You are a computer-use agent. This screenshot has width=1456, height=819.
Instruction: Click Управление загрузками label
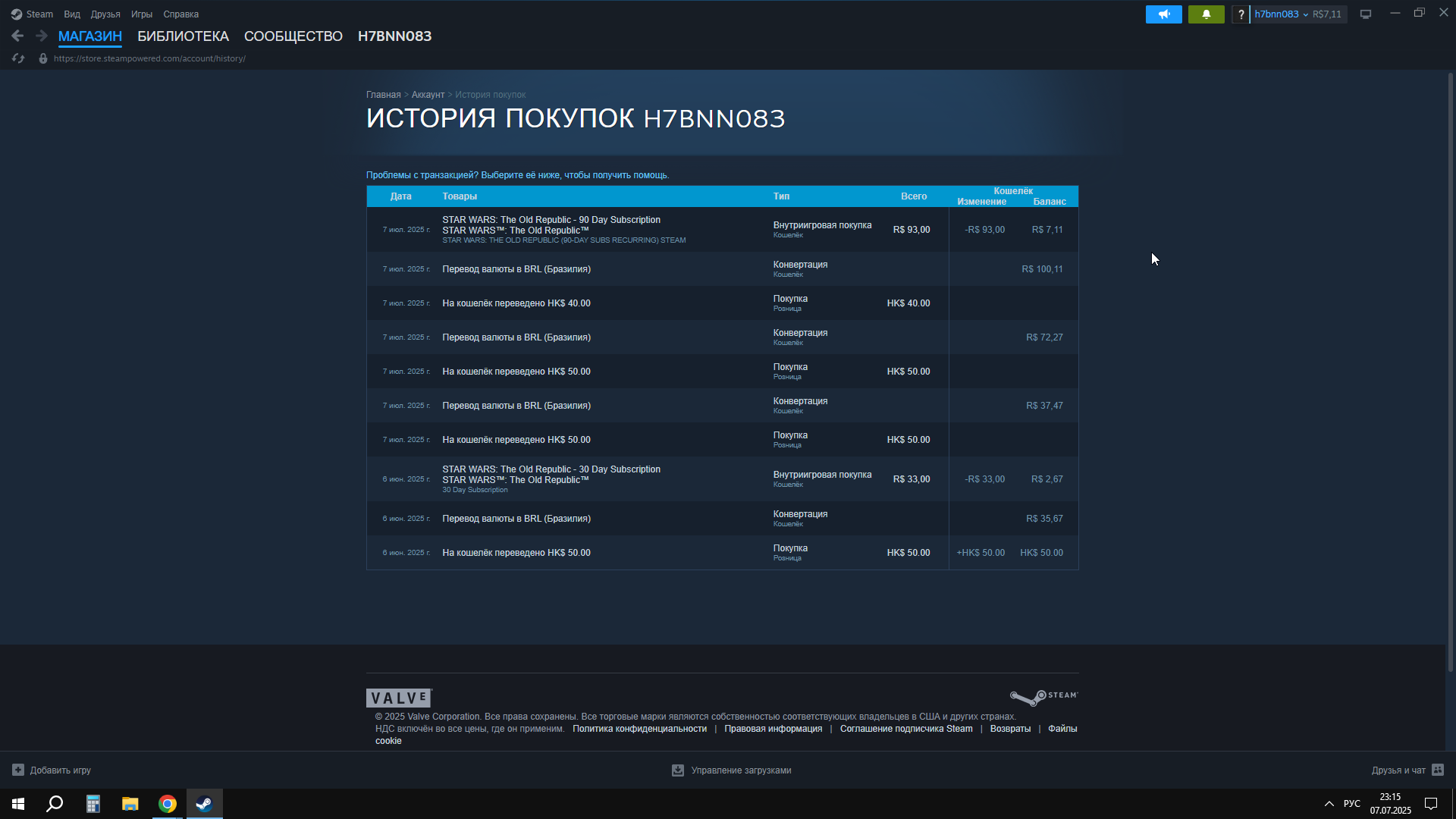pyautogui.click(x=741, y=770)
